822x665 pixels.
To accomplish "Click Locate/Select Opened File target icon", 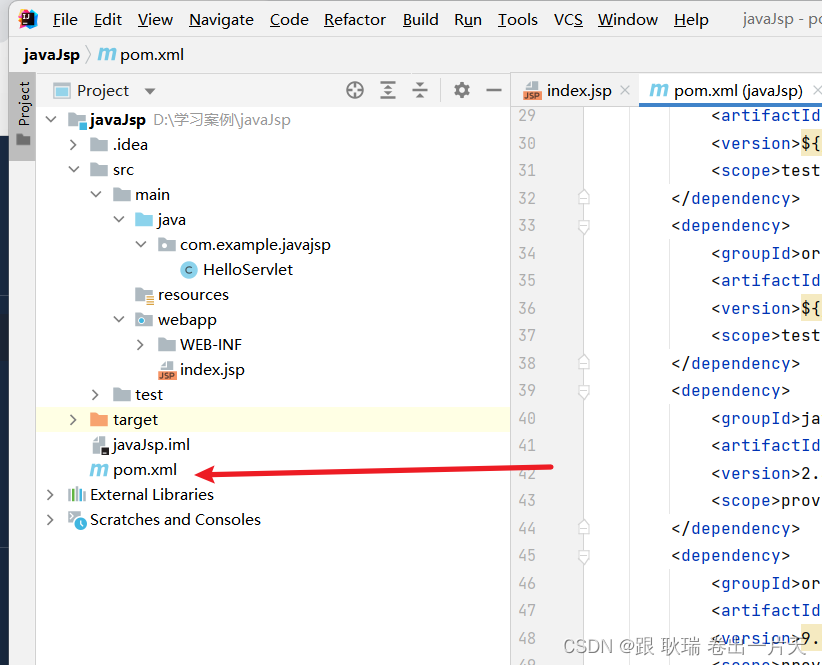I will click(x=355, y=90).
